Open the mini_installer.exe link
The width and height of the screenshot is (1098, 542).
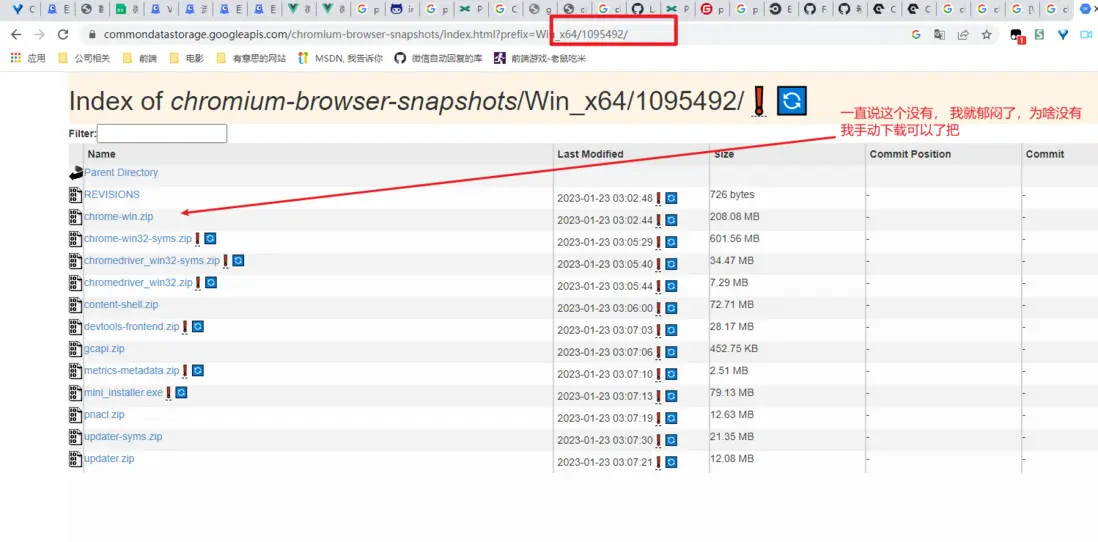[123, 392]
